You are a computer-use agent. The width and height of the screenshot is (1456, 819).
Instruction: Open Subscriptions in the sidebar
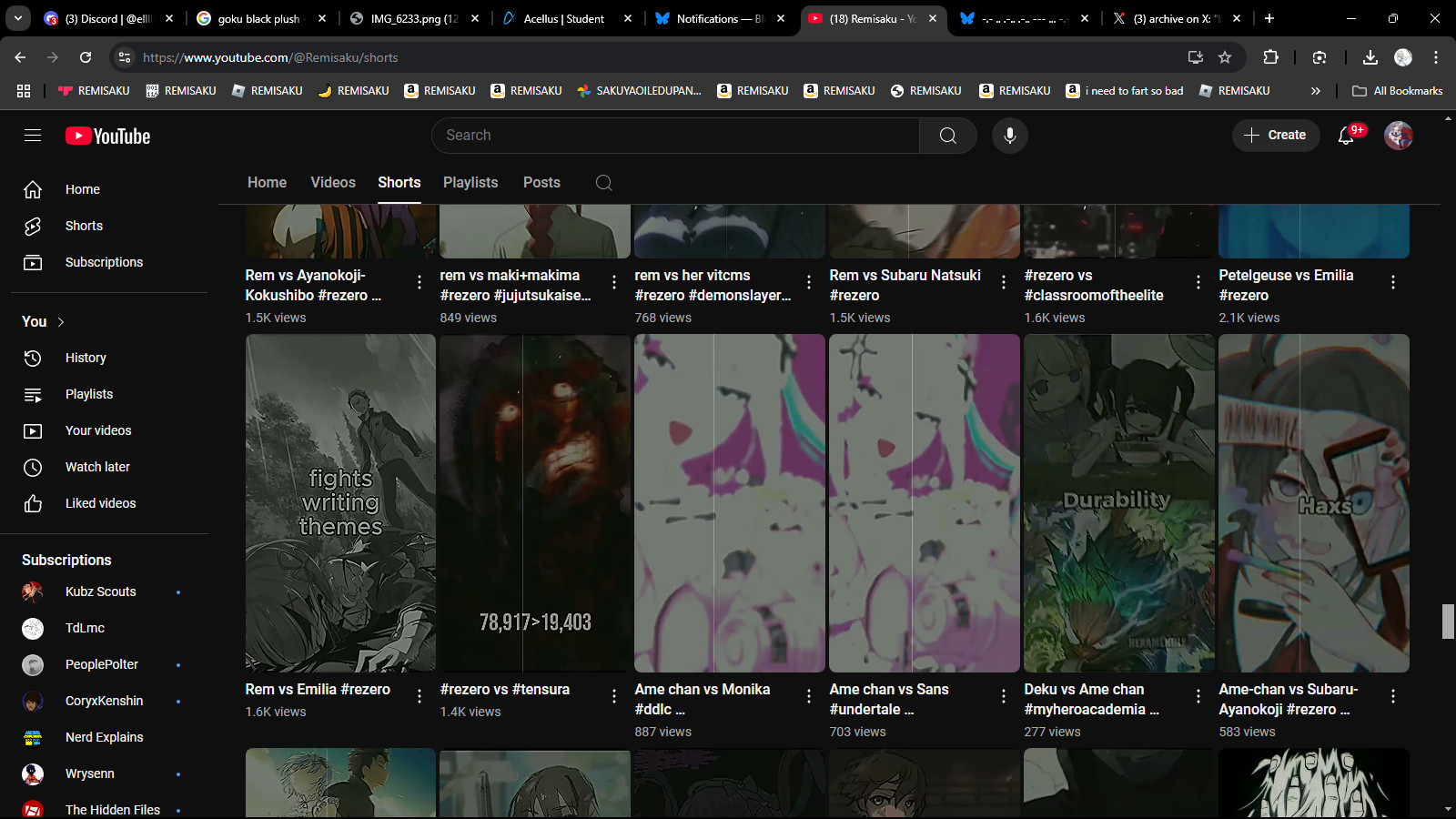(109, 262)
